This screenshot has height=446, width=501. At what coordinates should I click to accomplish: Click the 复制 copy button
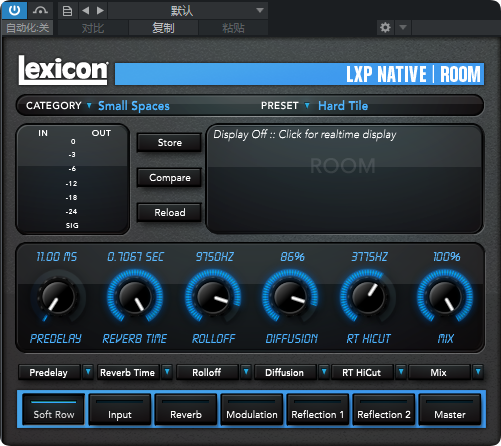point(163,28)
